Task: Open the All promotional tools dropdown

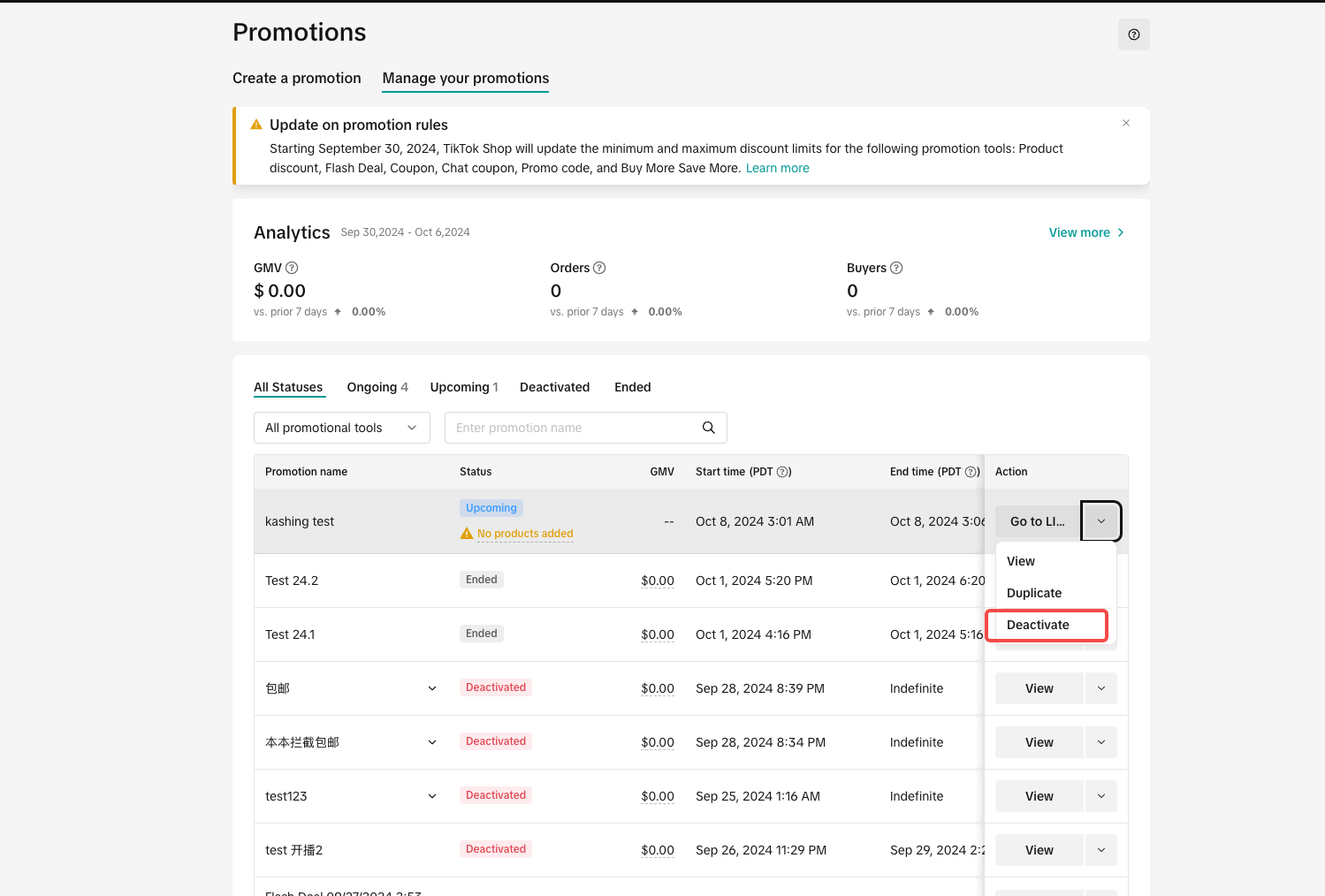Action: point(341,428)
